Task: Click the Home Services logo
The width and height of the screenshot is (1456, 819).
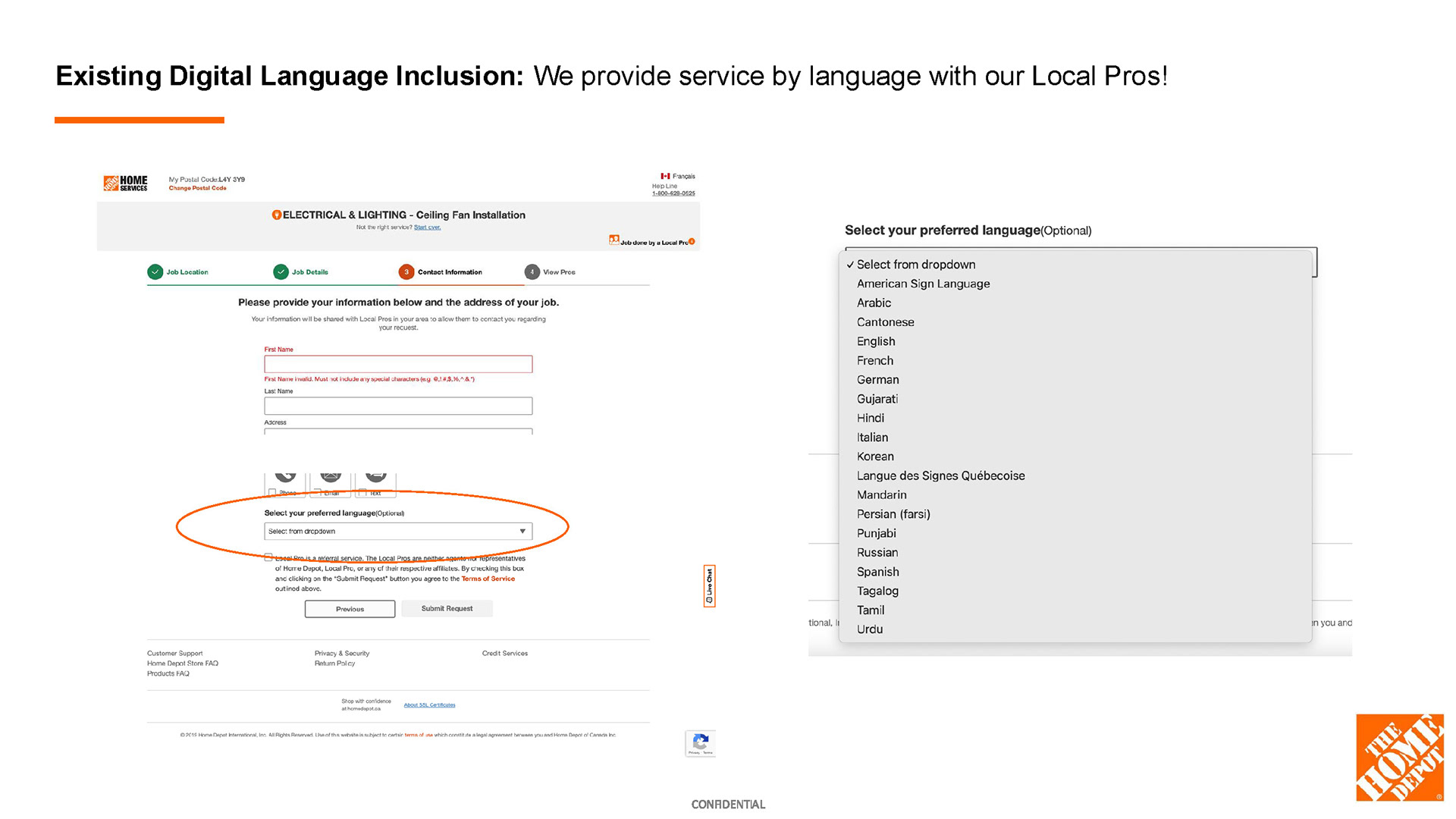Action: [125, 183]
